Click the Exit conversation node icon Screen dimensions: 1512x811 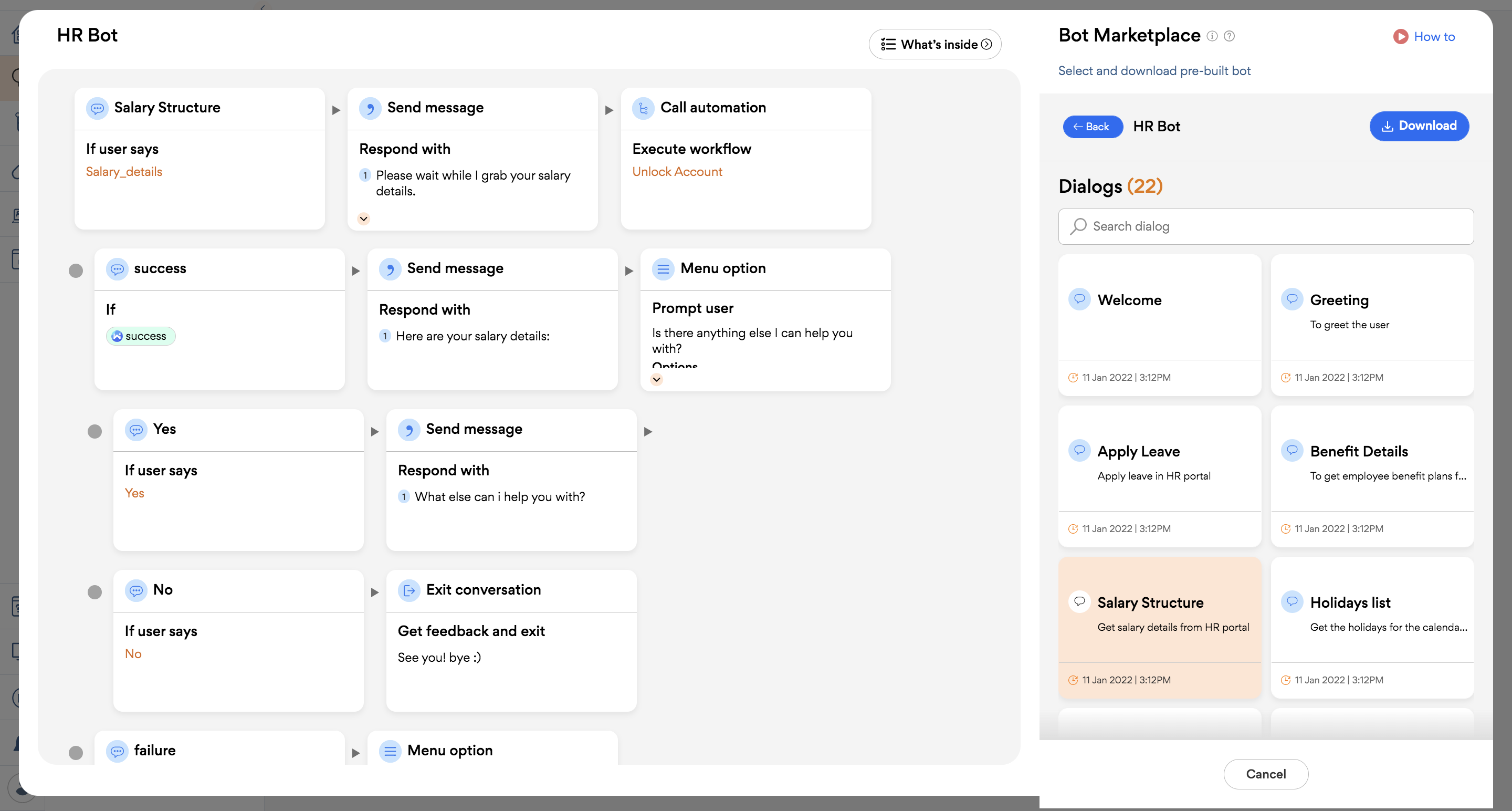[x=409, y=590]
